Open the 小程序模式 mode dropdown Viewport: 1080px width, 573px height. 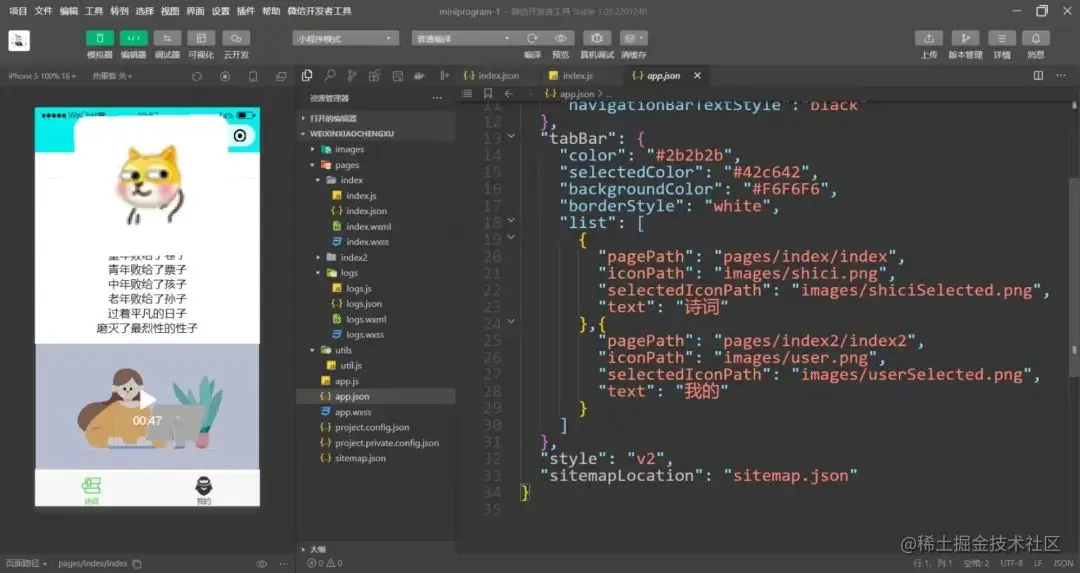click(x=345, y=39)
